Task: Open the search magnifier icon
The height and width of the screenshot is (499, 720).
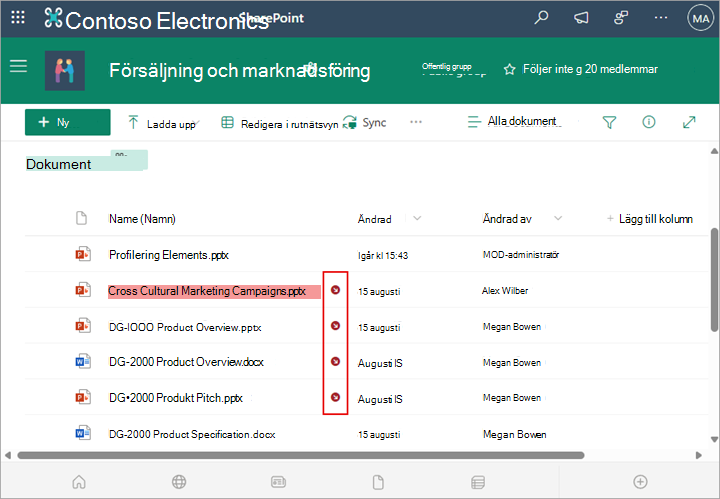Action: coord(541,18)
